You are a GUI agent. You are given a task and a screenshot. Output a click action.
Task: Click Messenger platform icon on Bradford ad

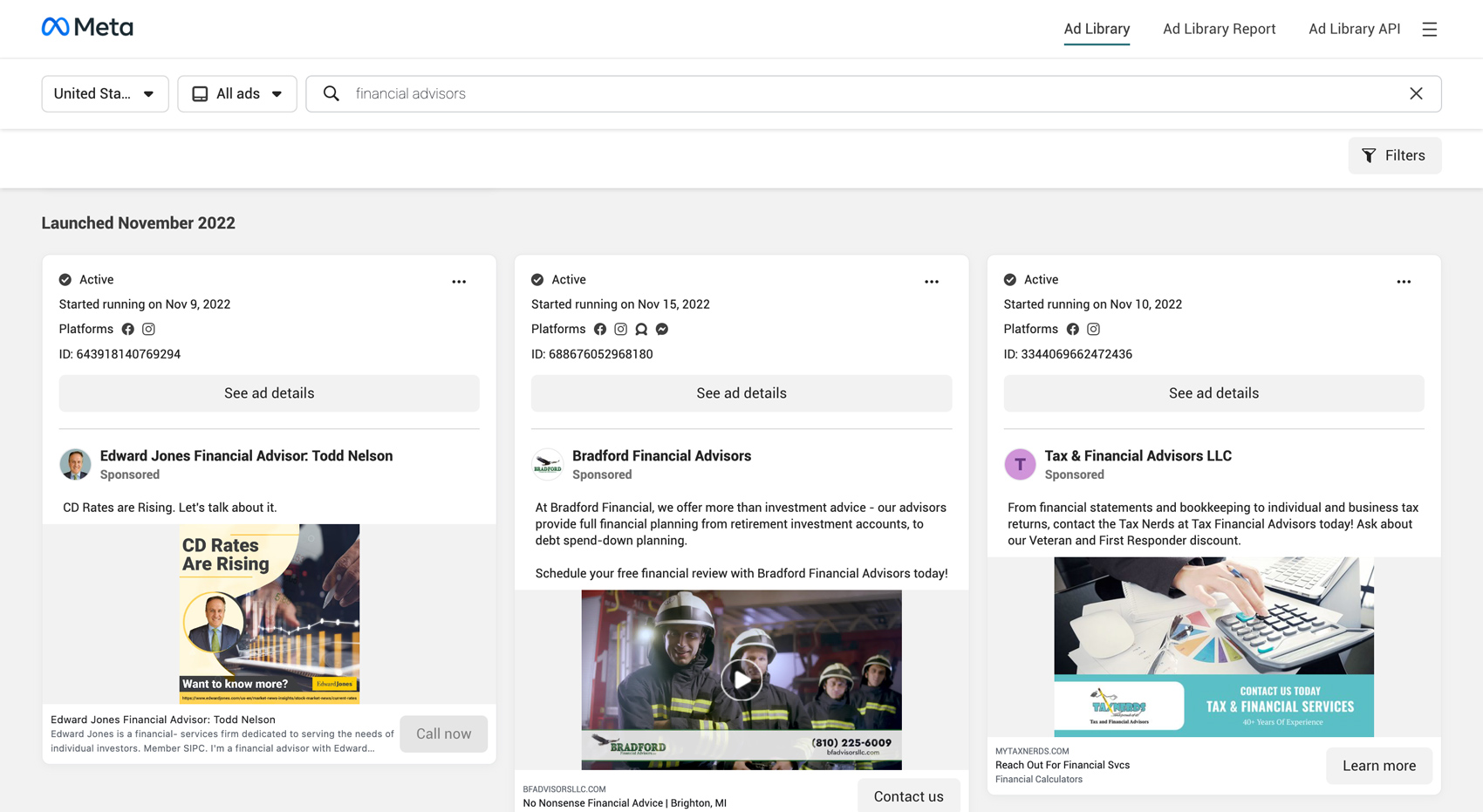click(x=662, y=329)
